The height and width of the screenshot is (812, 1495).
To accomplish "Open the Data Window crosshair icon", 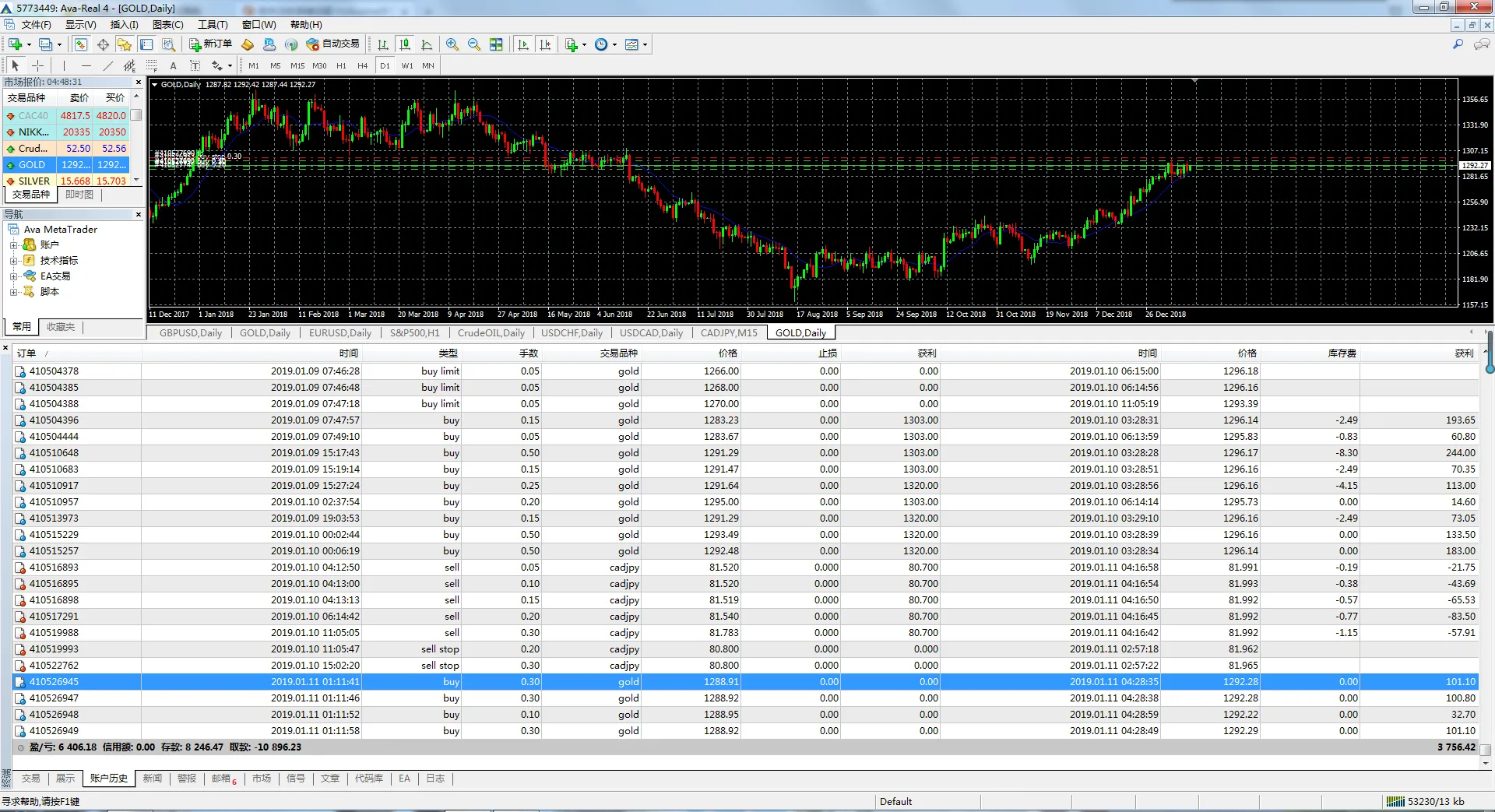I will coord(103,44).
